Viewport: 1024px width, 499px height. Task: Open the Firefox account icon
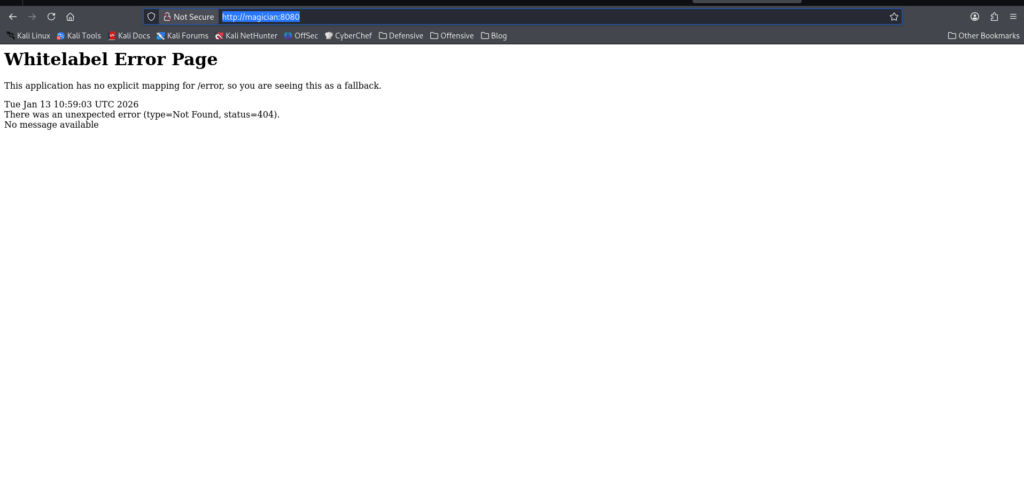coord(975,17)
